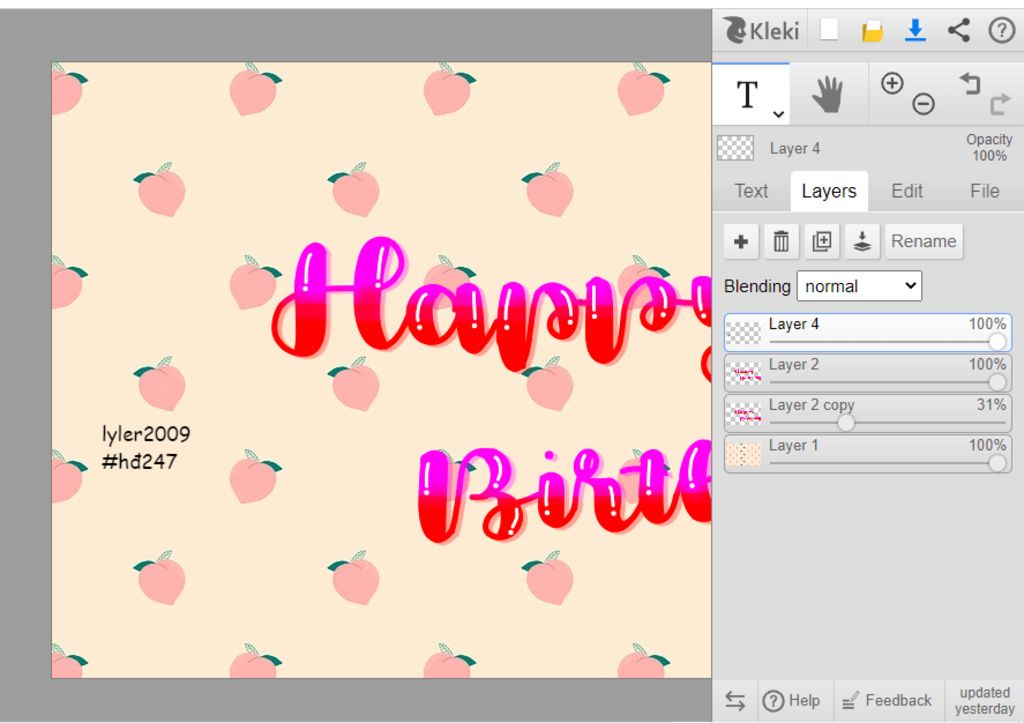Zoom in on the canvas

(x=892, y=84)
